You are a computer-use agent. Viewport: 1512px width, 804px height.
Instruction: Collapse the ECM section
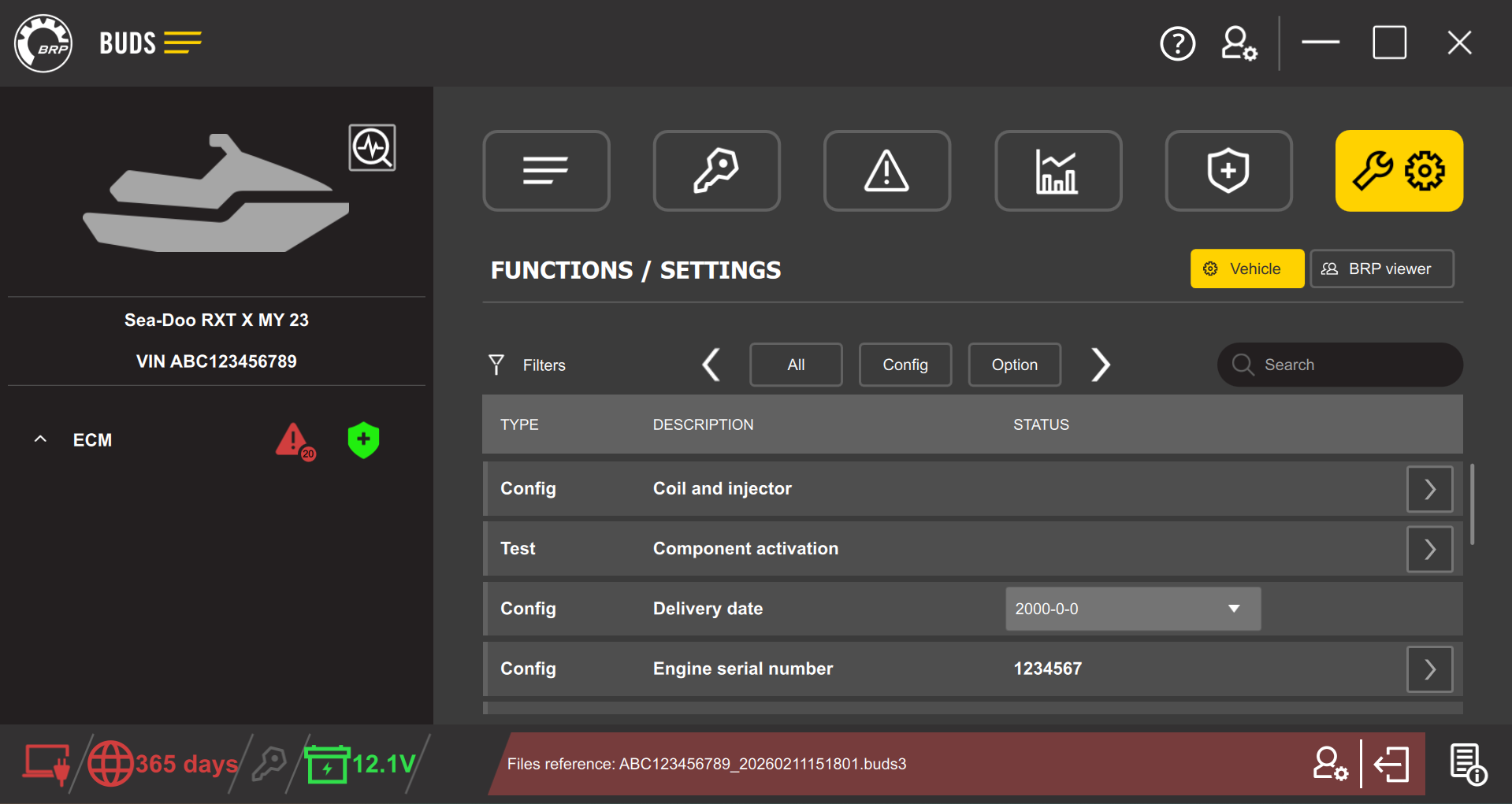point(40,439)
